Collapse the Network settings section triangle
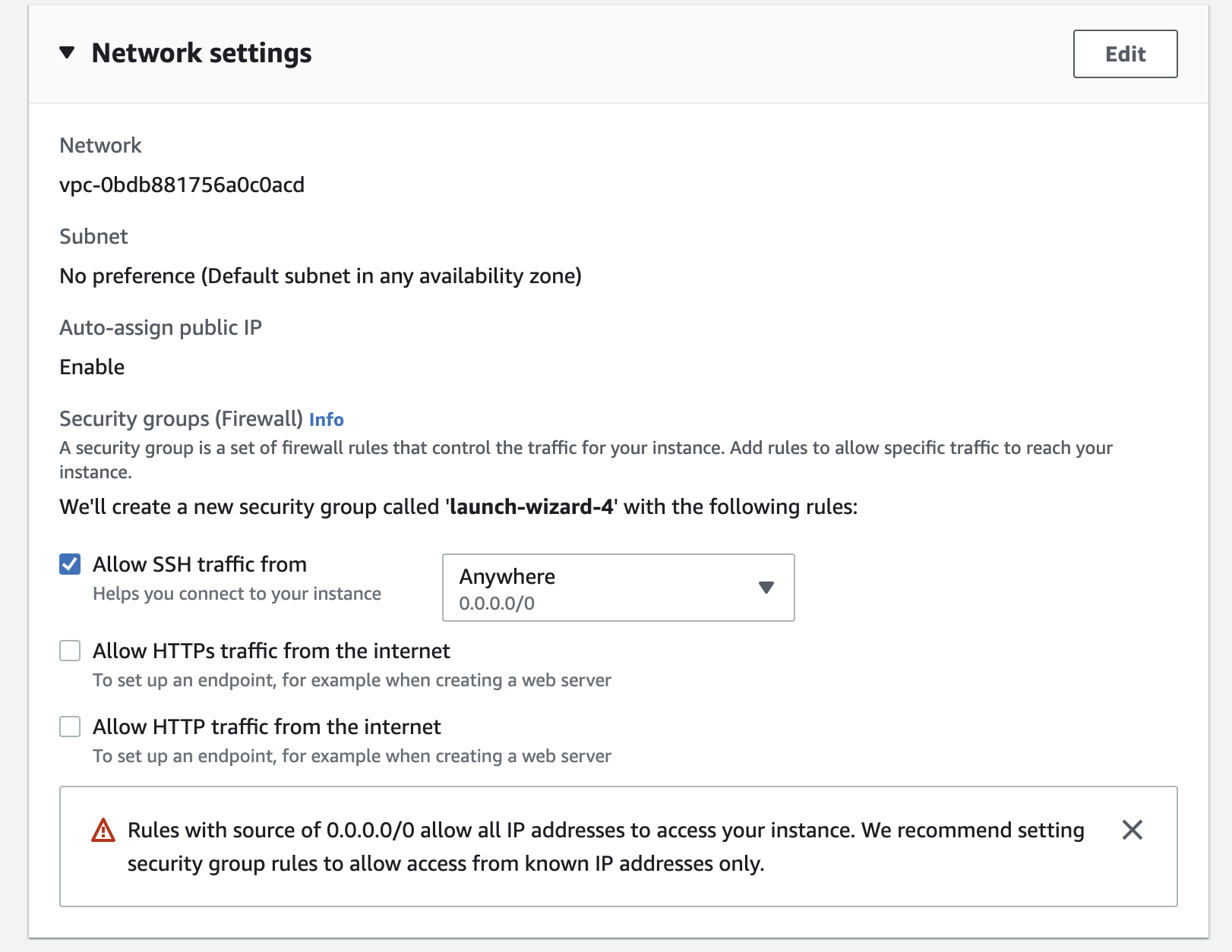Viewport: 1232px width, 952px height. (x=68, y=53)
